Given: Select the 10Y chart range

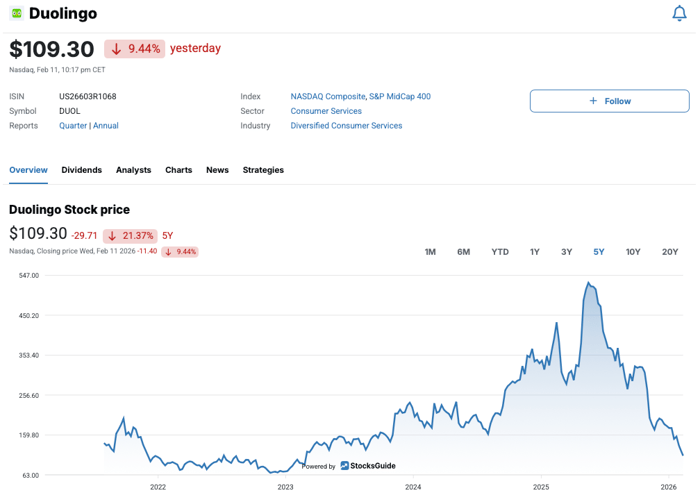Looking at the screenshot, I should pos(633,252).
